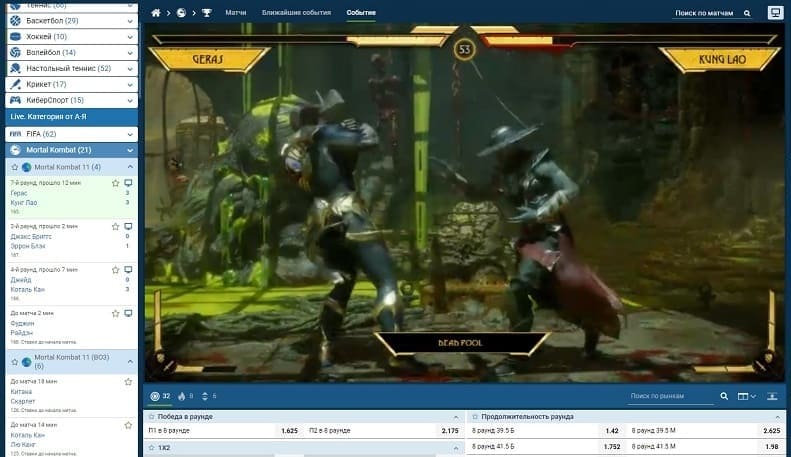Viewport: 791px width, 457px height.
Task: Click the Поиск по матчам search field
Action: tap(704, 13)
